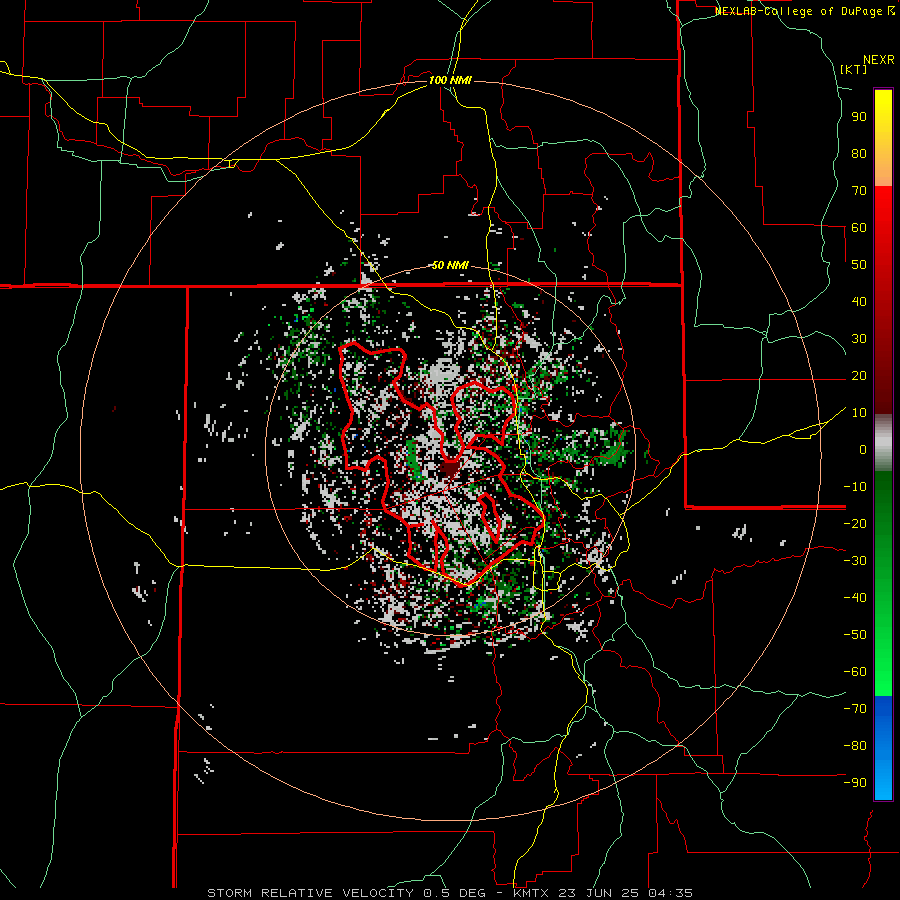Click the gray zero-velocity segment of color bar
Image resolution: width=900 pixels, height=900 pixels.
click(883, 443)
